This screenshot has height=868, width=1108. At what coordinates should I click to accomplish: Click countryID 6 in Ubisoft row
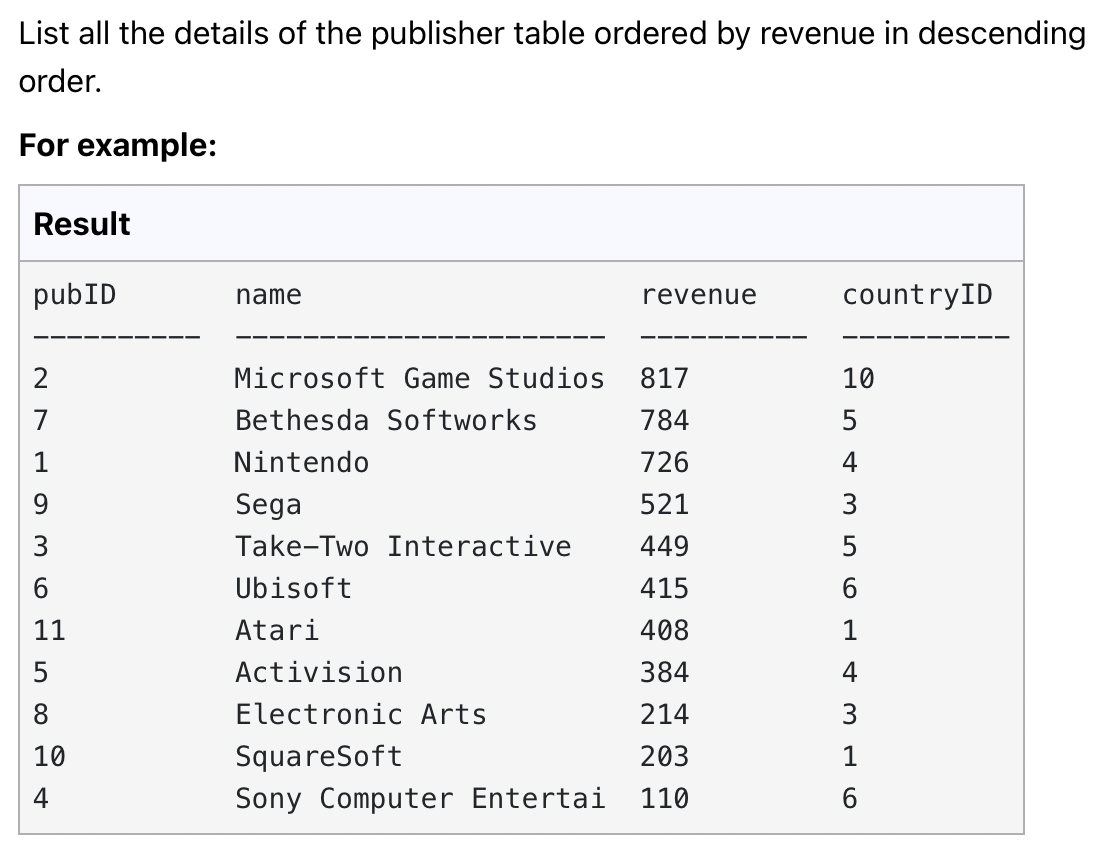pyautogui.click(x=850, y=588)
